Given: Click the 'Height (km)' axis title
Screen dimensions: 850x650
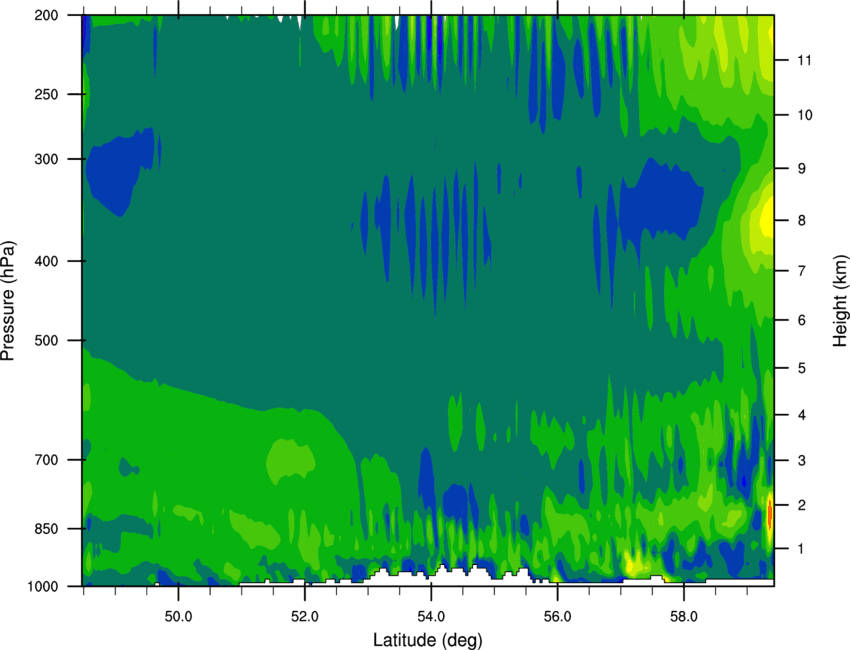Looking at the screenshot, I should coord(840,300).
